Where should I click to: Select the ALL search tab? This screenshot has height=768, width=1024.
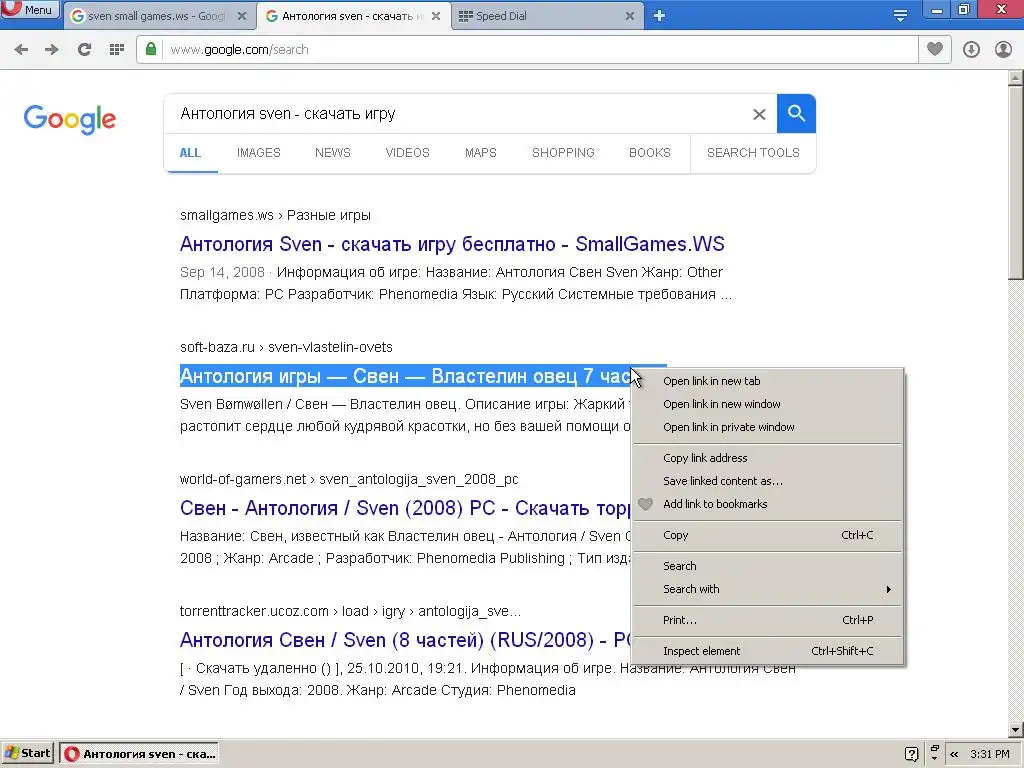click(x=190, y=153)
